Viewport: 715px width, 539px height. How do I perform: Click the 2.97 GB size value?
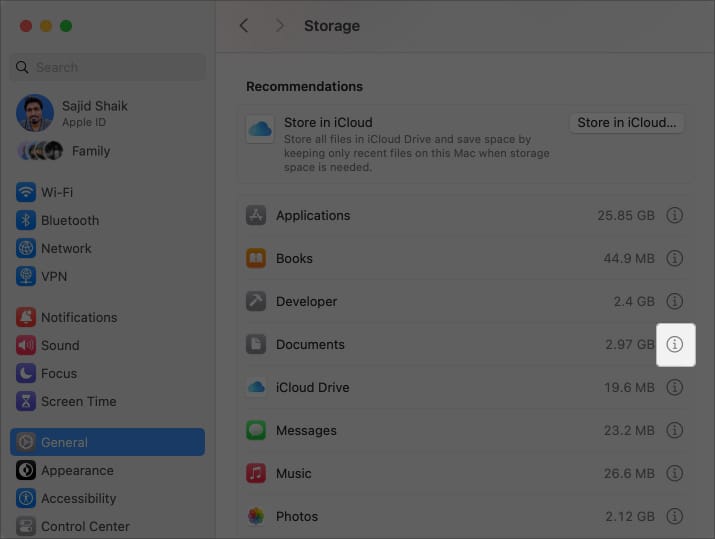(x=630, y=344)
